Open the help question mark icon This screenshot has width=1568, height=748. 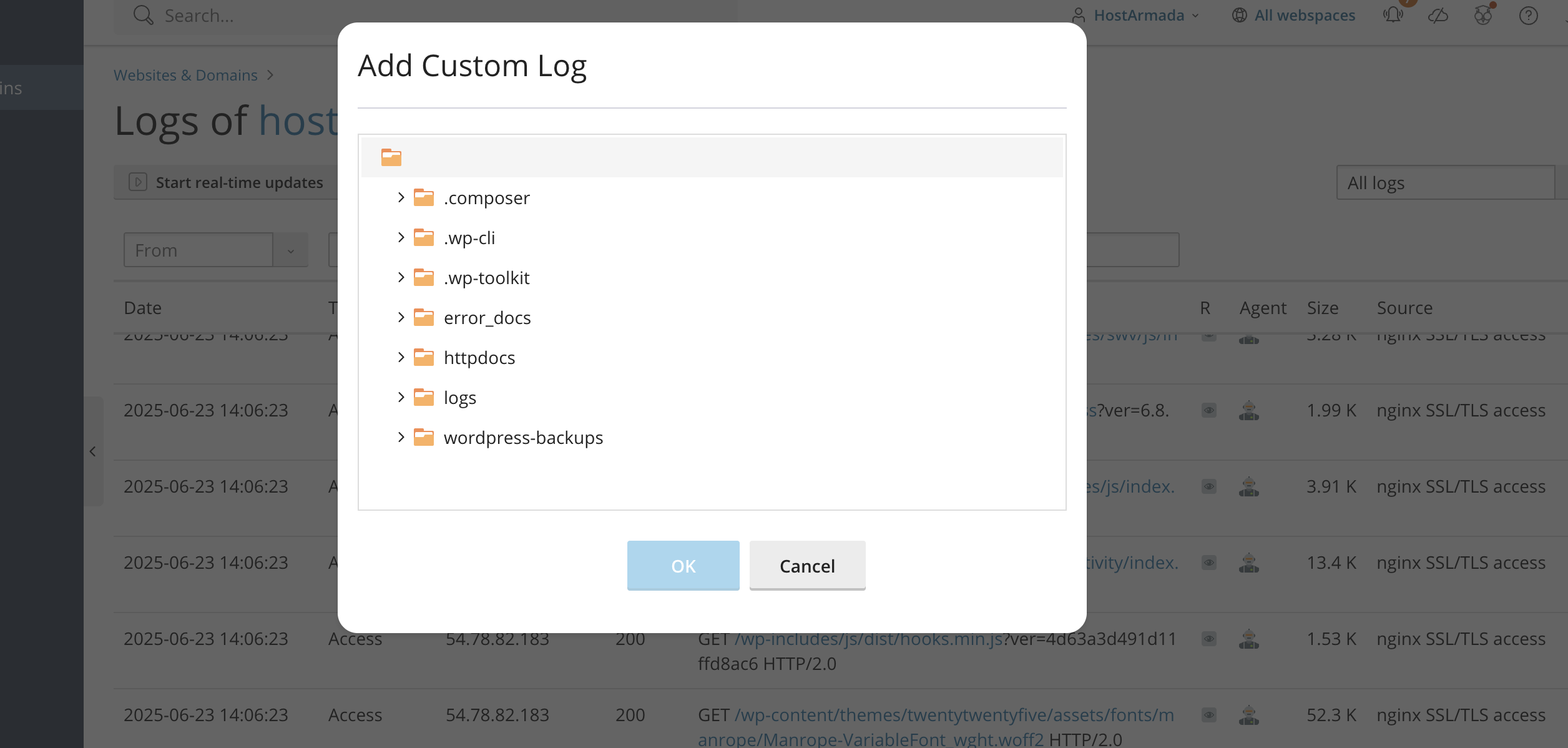[1528, 15]
